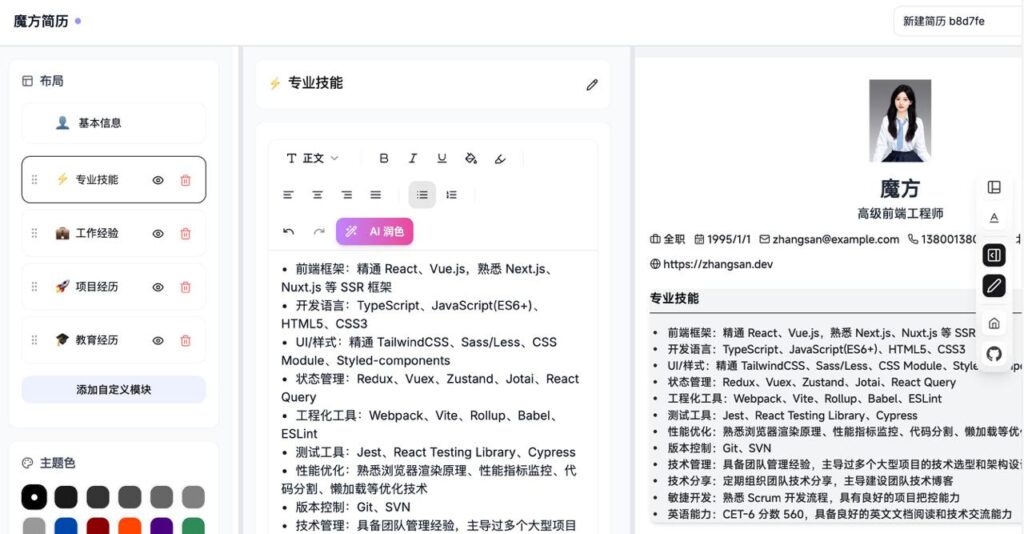Viewport: 1024px width, 534px height.
Task: Choose the blue theme color swatch
Action: click(x=65, y=526)
